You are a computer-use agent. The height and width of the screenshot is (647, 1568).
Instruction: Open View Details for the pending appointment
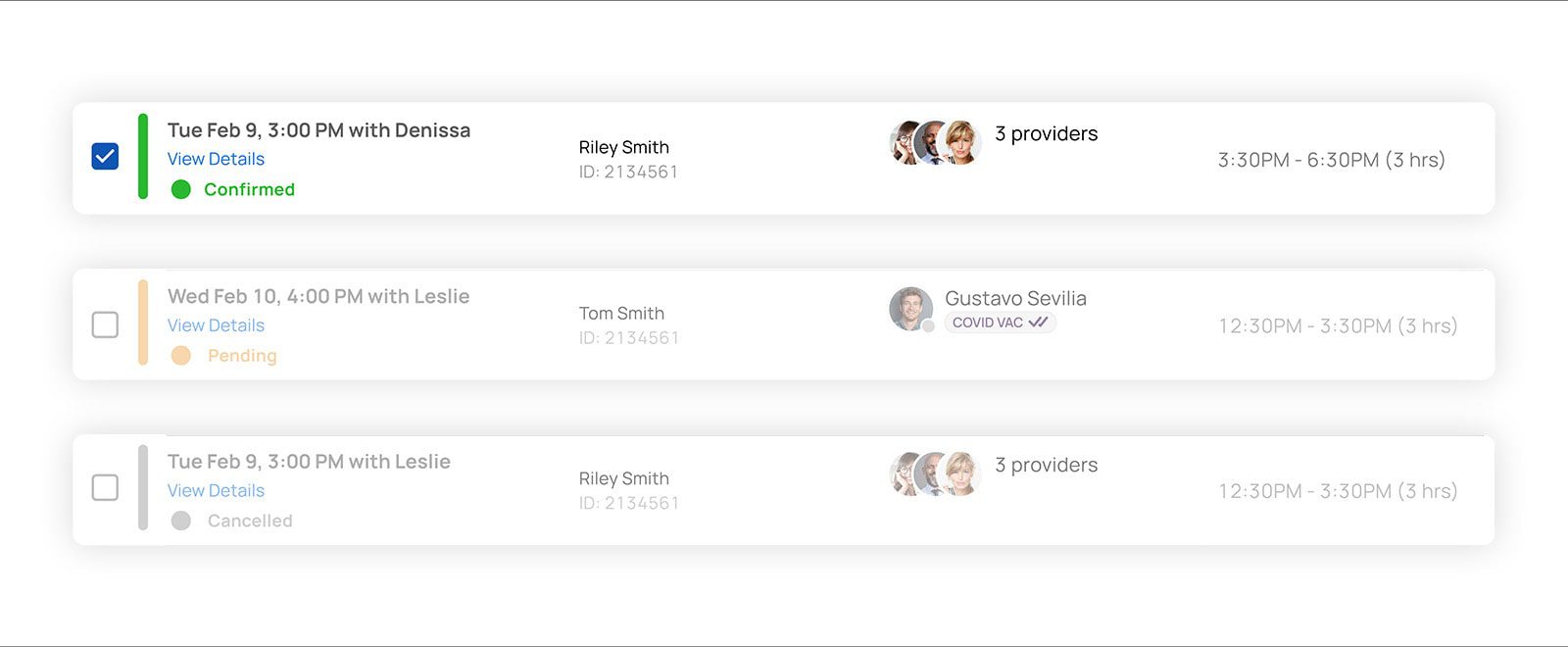(x=216, y=325)
